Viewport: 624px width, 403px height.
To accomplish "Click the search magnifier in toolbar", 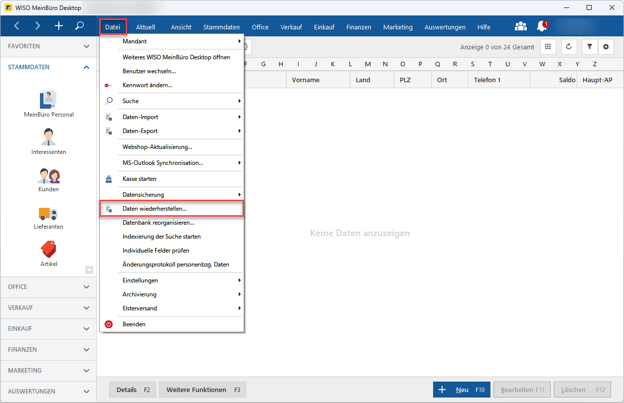I will (x=79, y=26).
